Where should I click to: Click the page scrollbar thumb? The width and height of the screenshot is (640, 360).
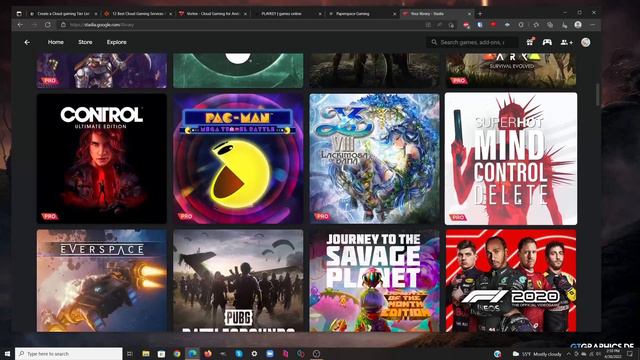[x=598, y=94]
